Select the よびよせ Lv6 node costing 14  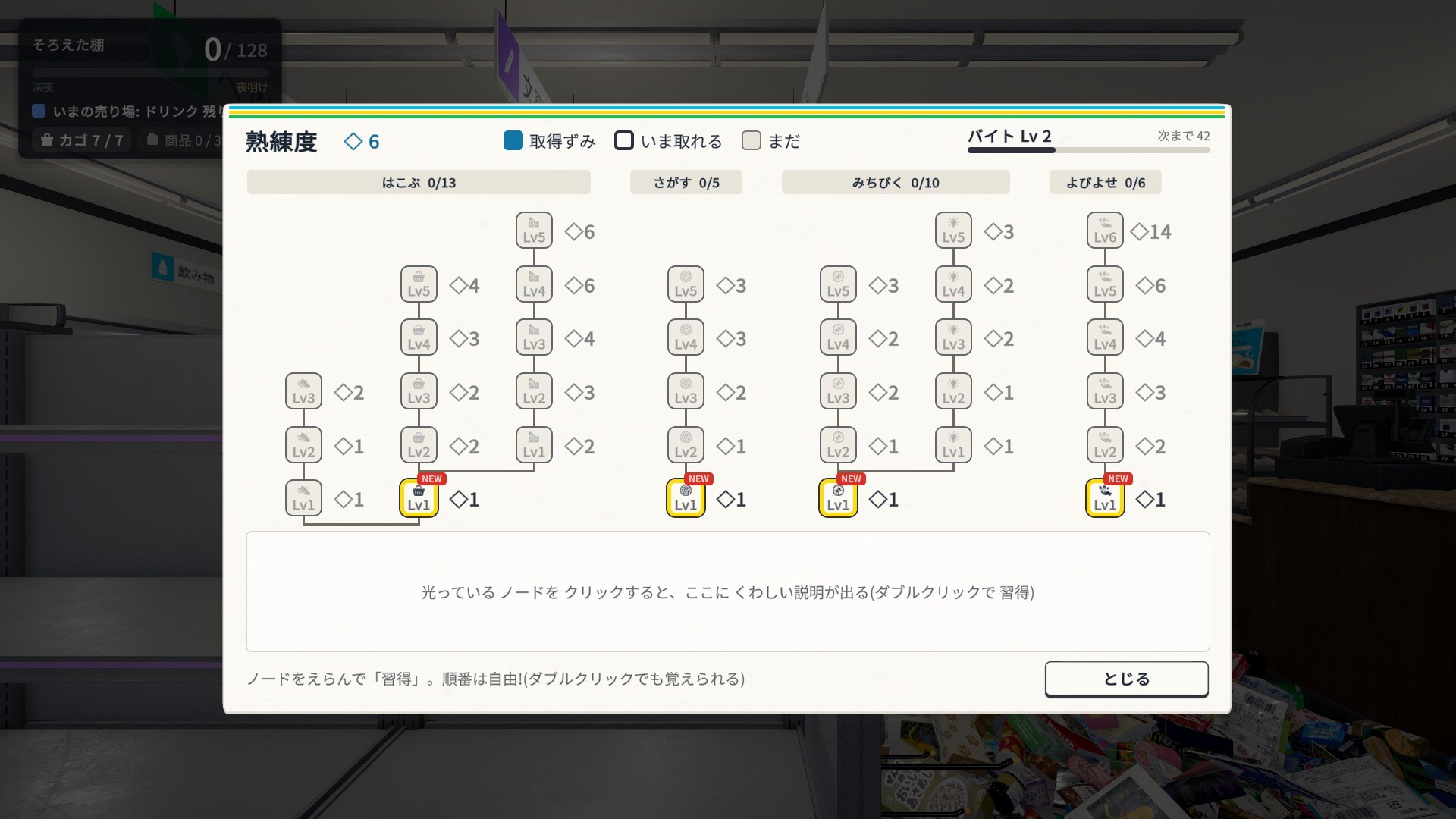coord(1105,231)
